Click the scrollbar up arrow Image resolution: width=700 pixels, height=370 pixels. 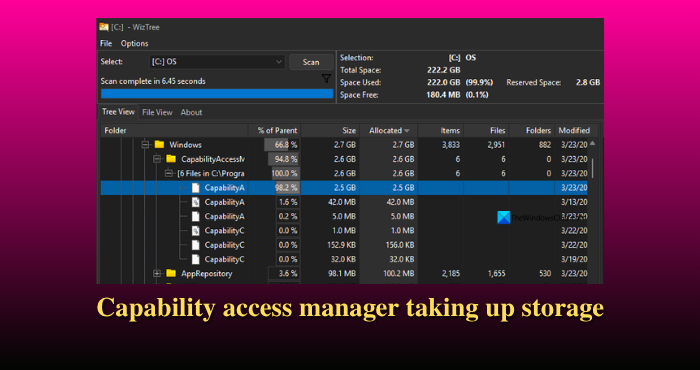tap(593, 143)
